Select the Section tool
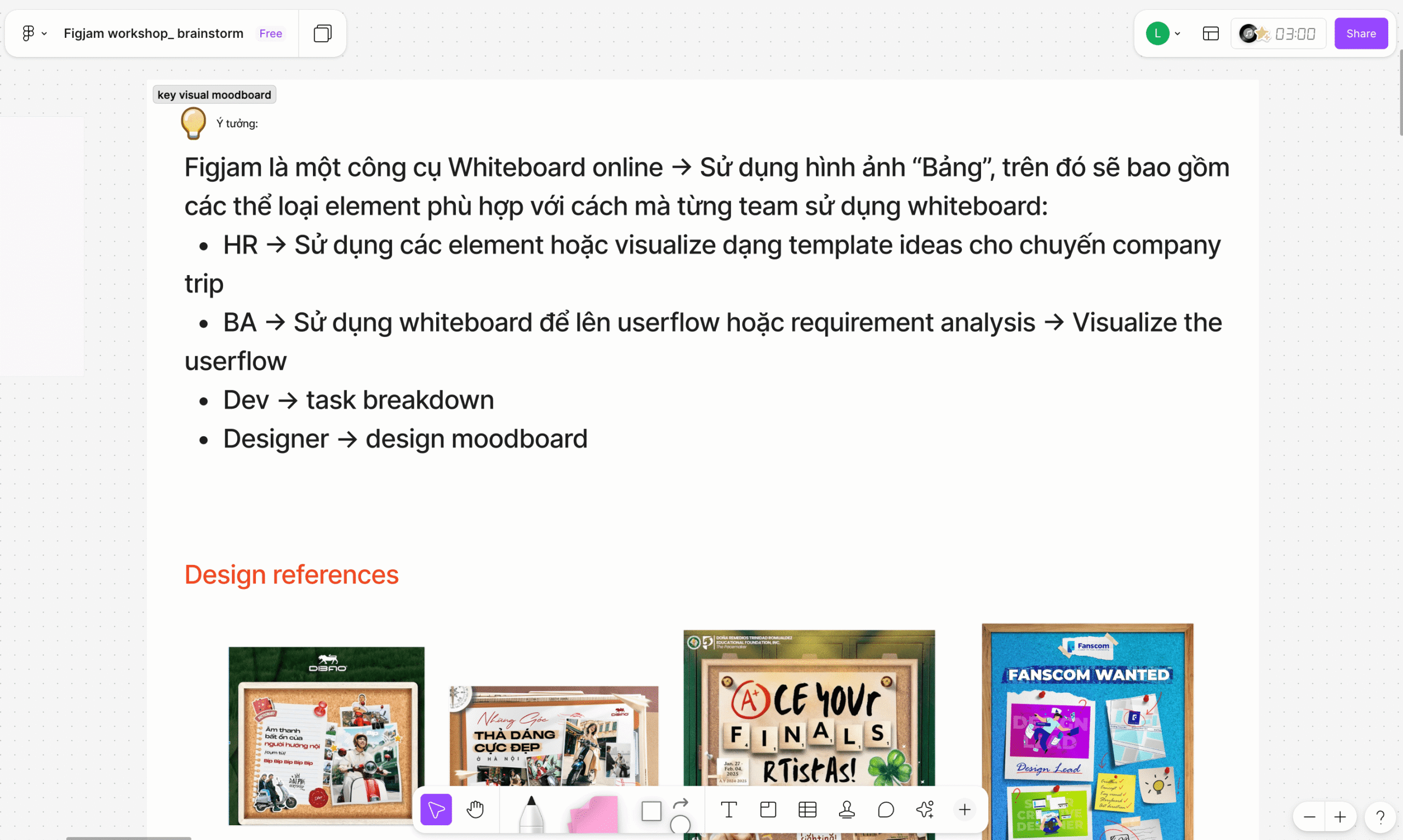Viewport: 1403px width, 840px height. tap(768, 809)
